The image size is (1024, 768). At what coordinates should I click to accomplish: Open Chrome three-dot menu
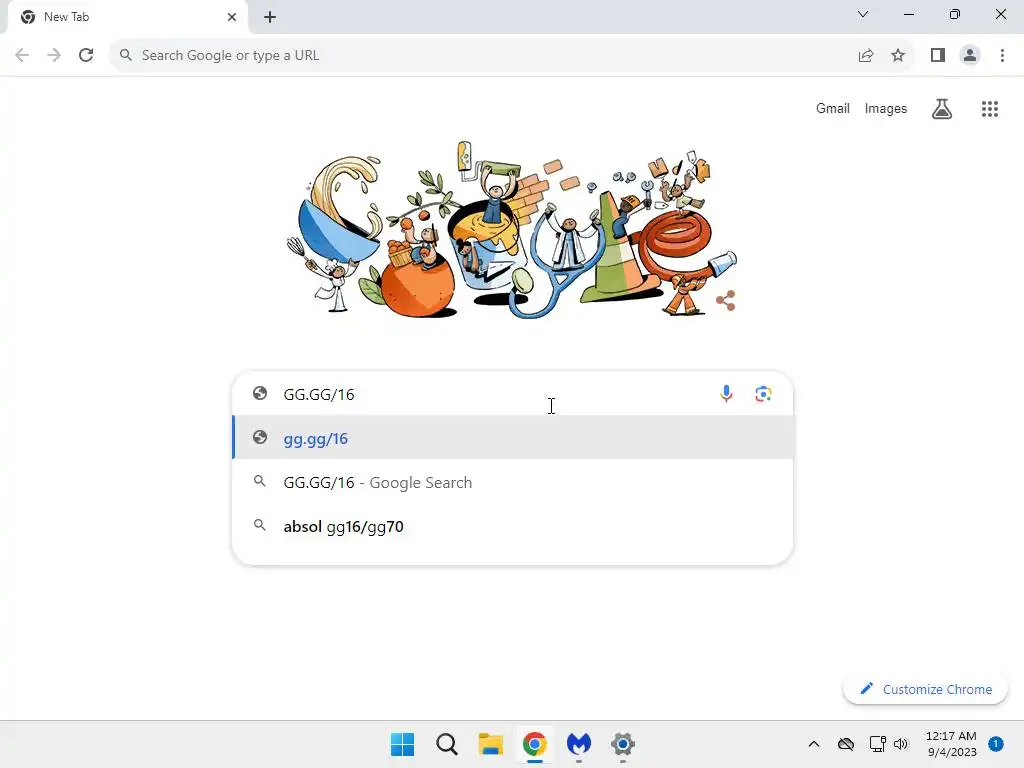1002,56
